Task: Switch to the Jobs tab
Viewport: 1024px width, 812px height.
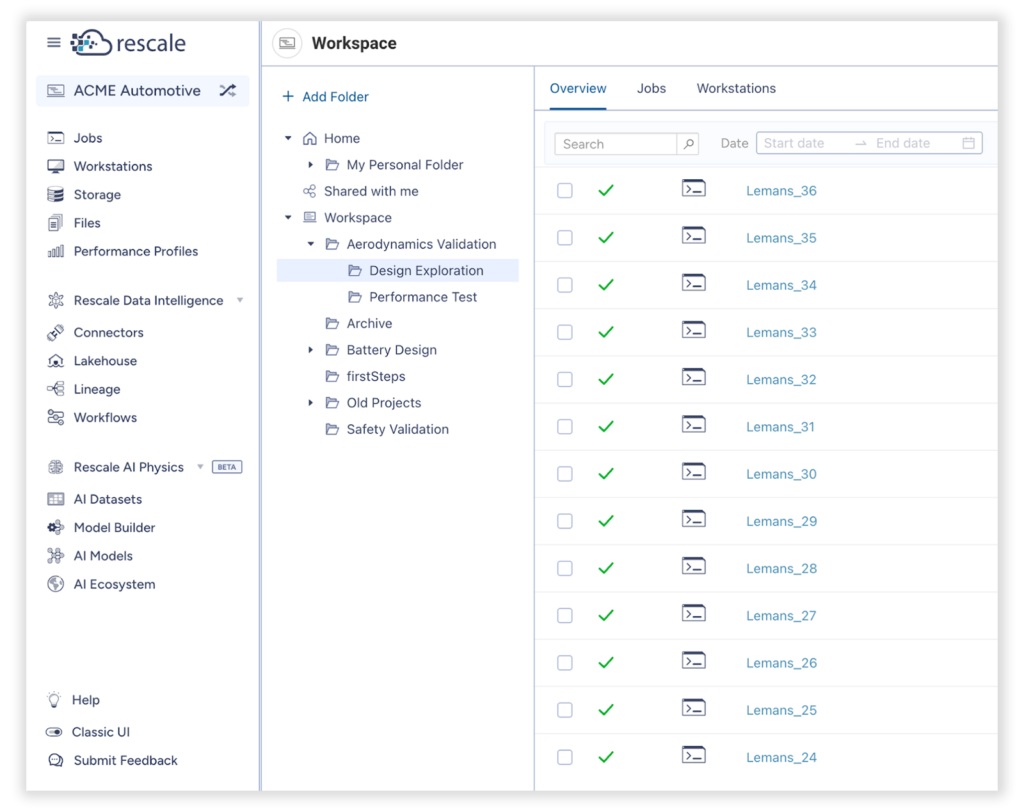Action: coord(651,88)
